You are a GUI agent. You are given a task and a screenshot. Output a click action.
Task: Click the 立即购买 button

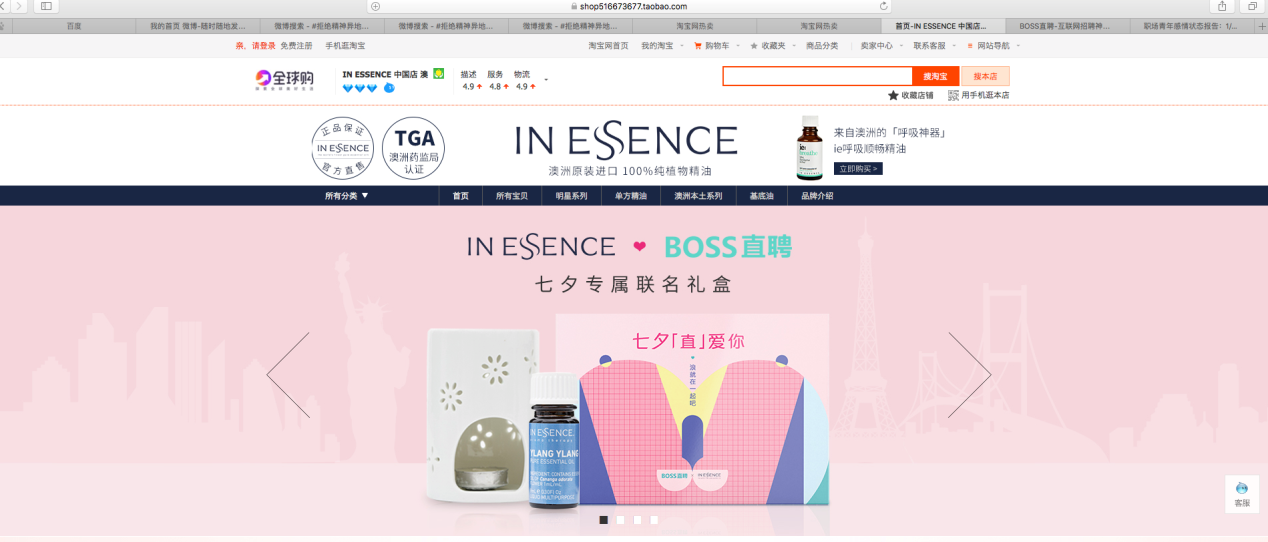tap(858, 169)
